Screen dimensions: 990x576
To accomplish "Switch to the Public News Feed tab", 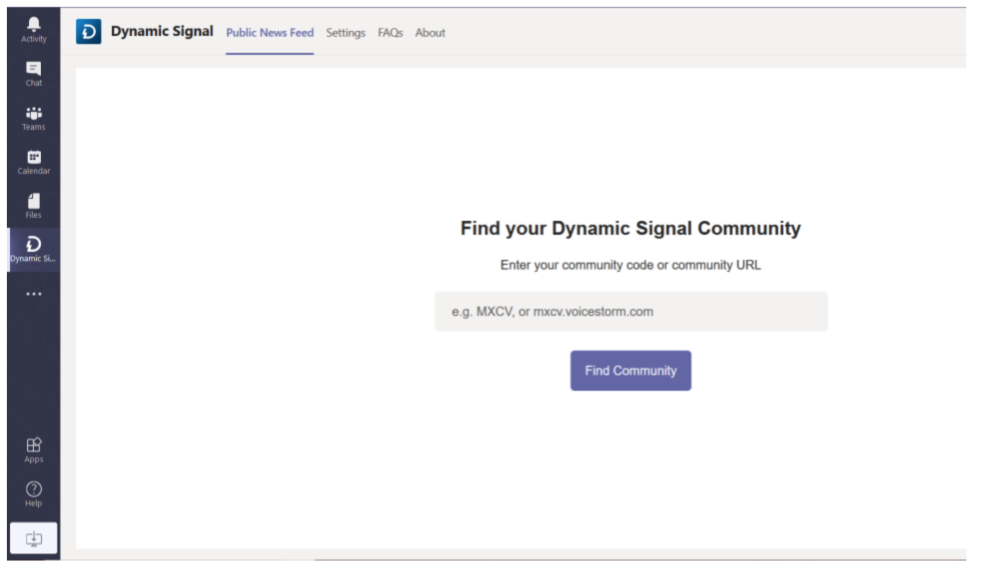I will click(x=270, y=33).
